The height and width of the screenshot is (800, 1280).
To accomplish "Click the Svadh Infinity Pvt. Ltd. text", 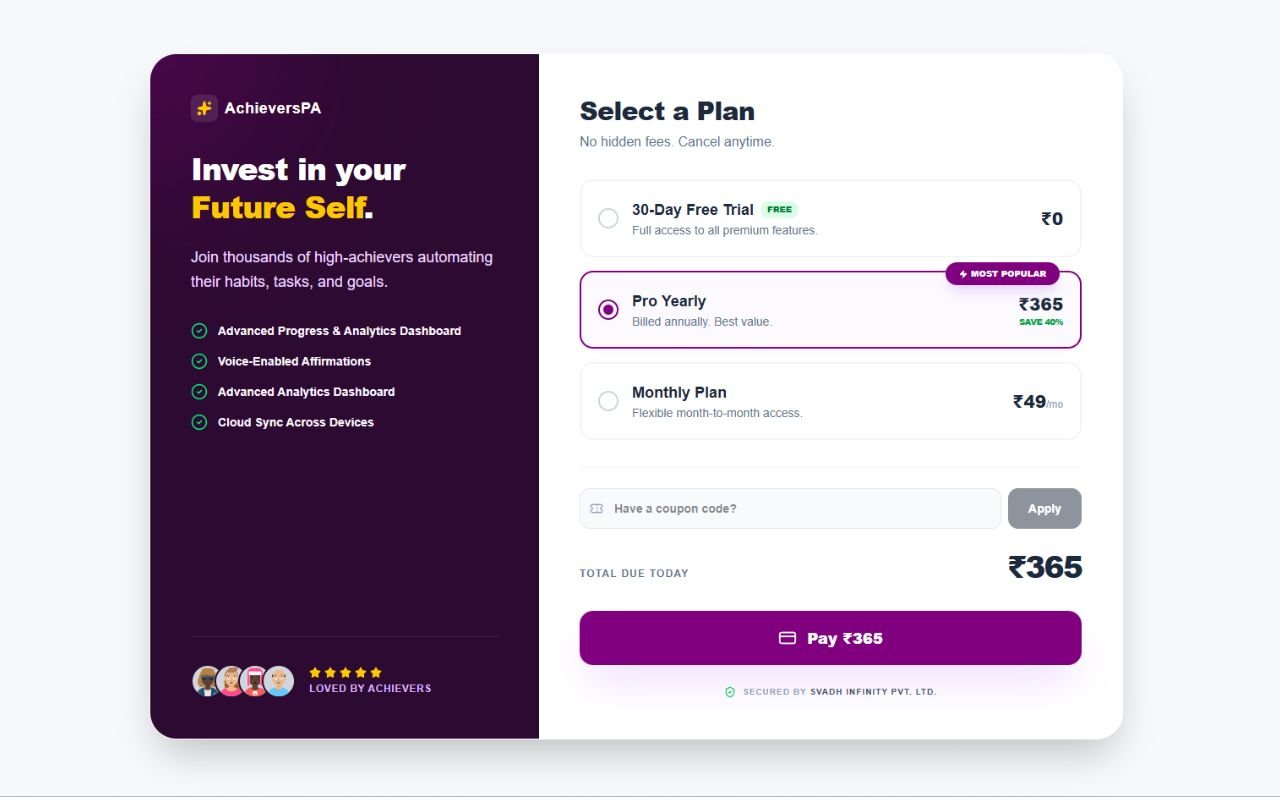I will click(873, 692).
